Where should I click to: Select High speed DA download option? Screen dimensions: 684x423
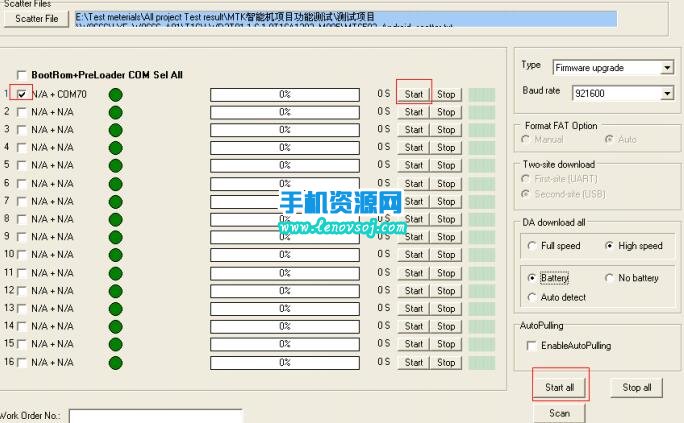tap(609, 246)
